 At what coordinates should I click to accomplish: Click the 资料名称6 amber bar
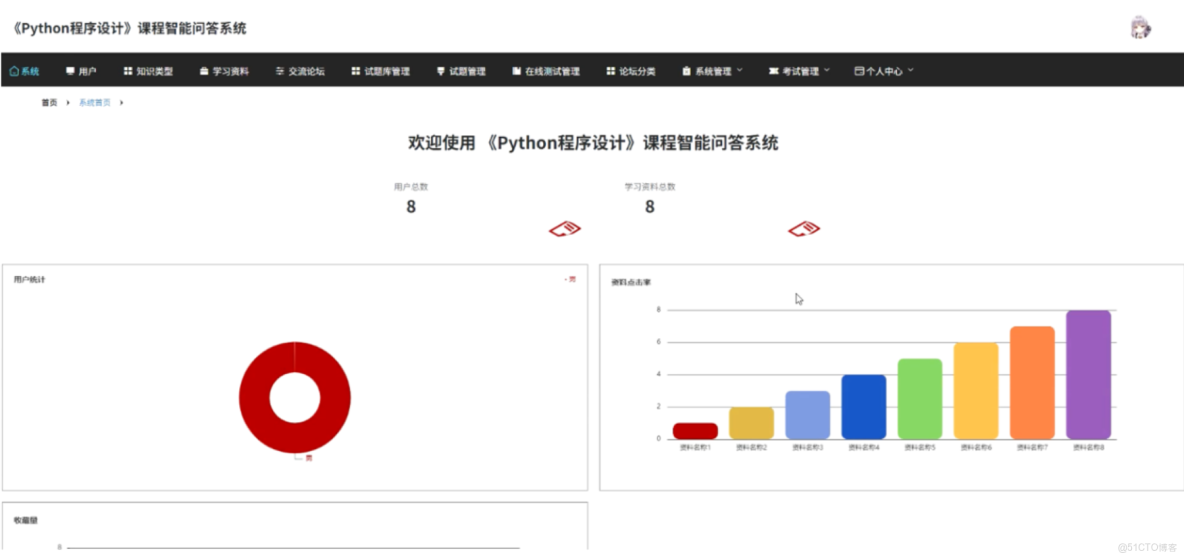coord(976,391)
